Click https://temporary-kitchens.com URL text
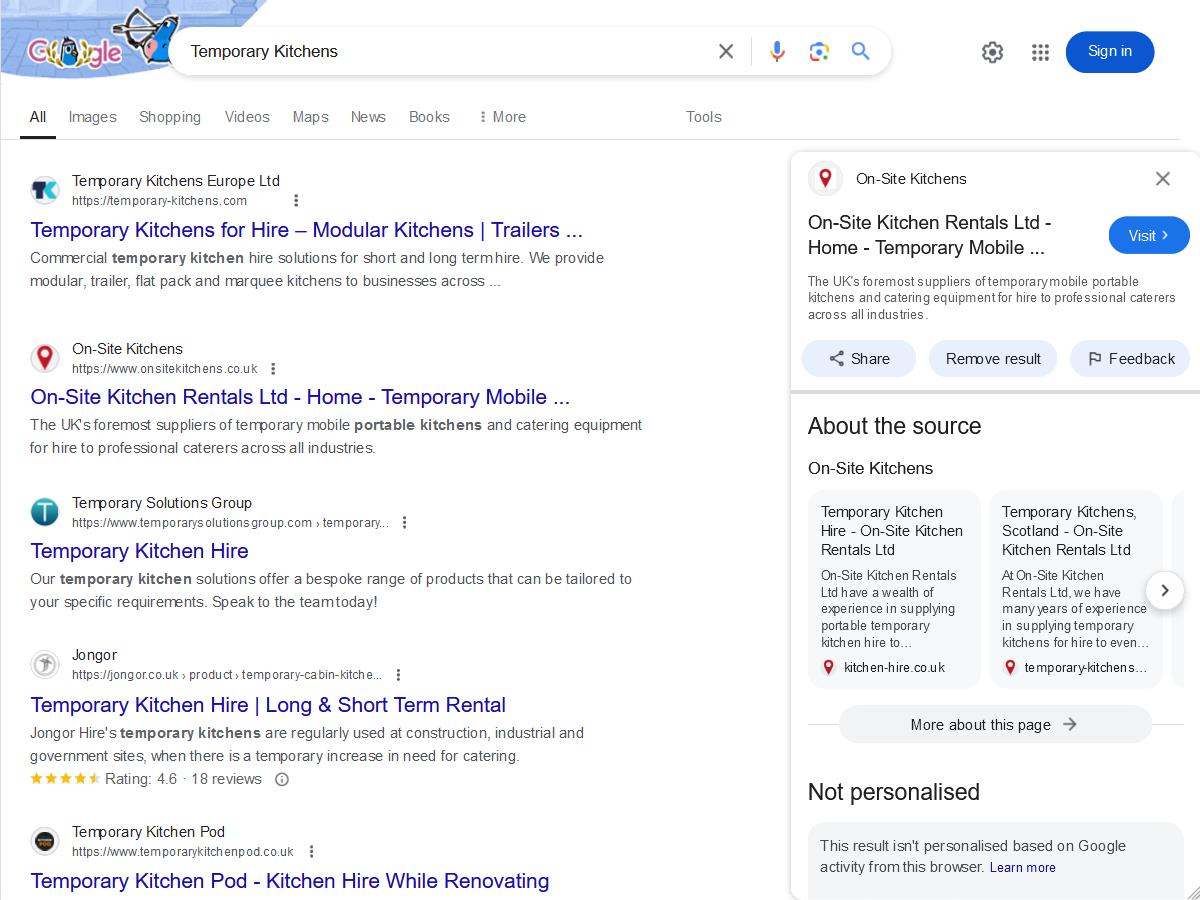1200x900 pixels. [x=159, y=201]
